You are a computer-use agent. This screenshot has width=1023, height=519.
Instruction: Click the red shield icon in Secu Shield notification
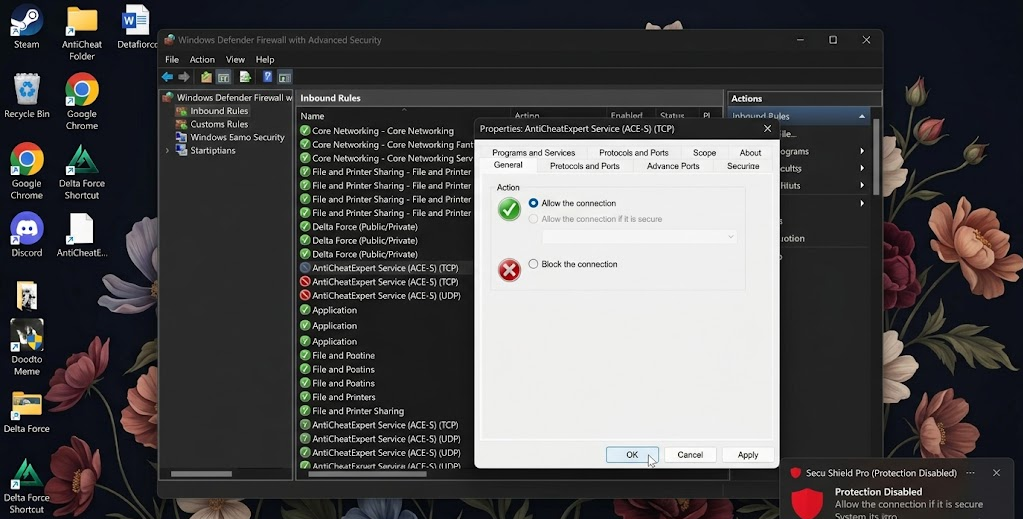coord(807,503)
